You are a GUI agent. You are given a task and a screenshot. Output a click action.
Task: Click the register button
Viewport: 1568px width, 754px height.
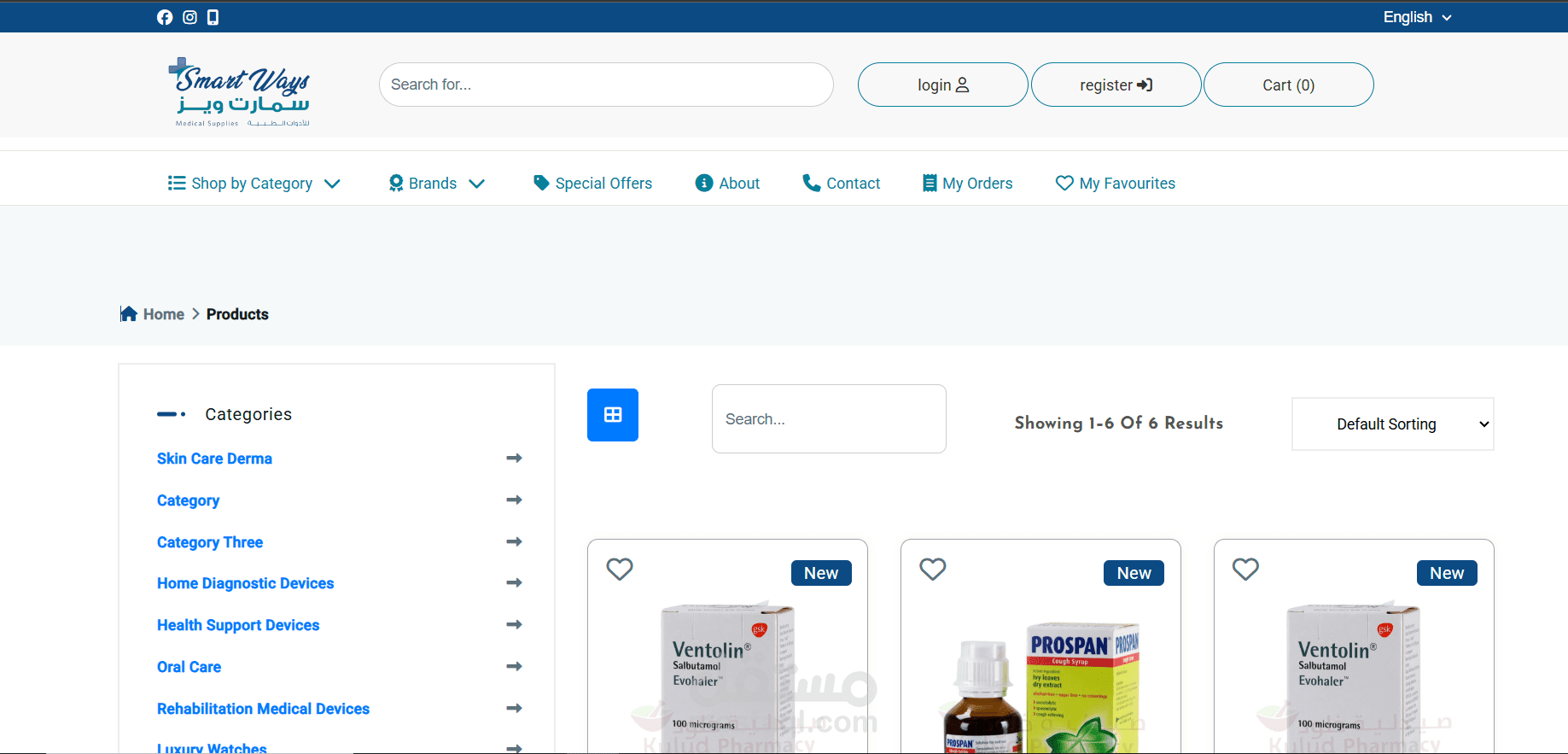pyautogui.click(x=1116, y=85)
